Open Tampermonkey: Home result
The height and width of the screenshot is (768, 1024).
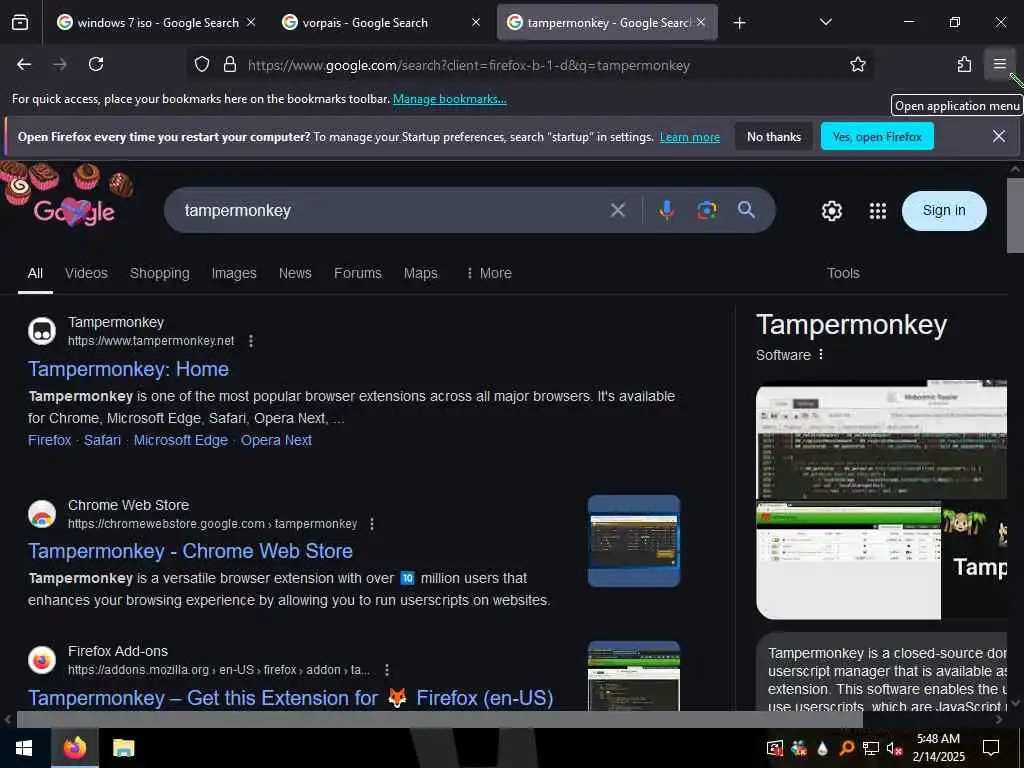click(x=129, y=369)
